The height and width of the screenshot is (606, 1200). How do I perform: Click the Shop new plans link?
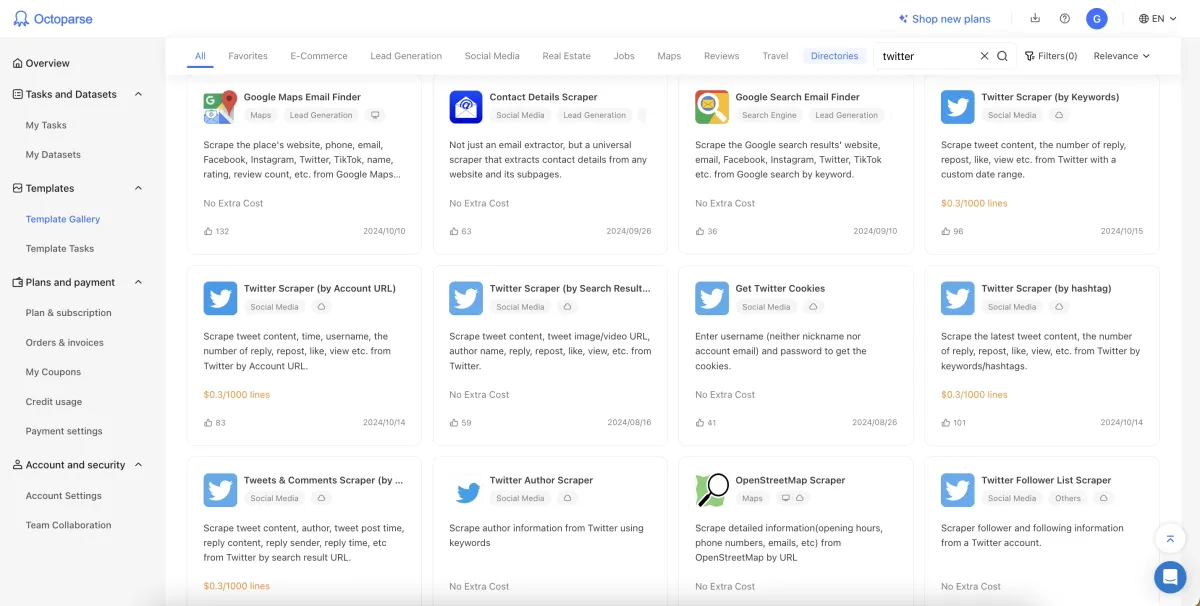click(x=944, y=18)
